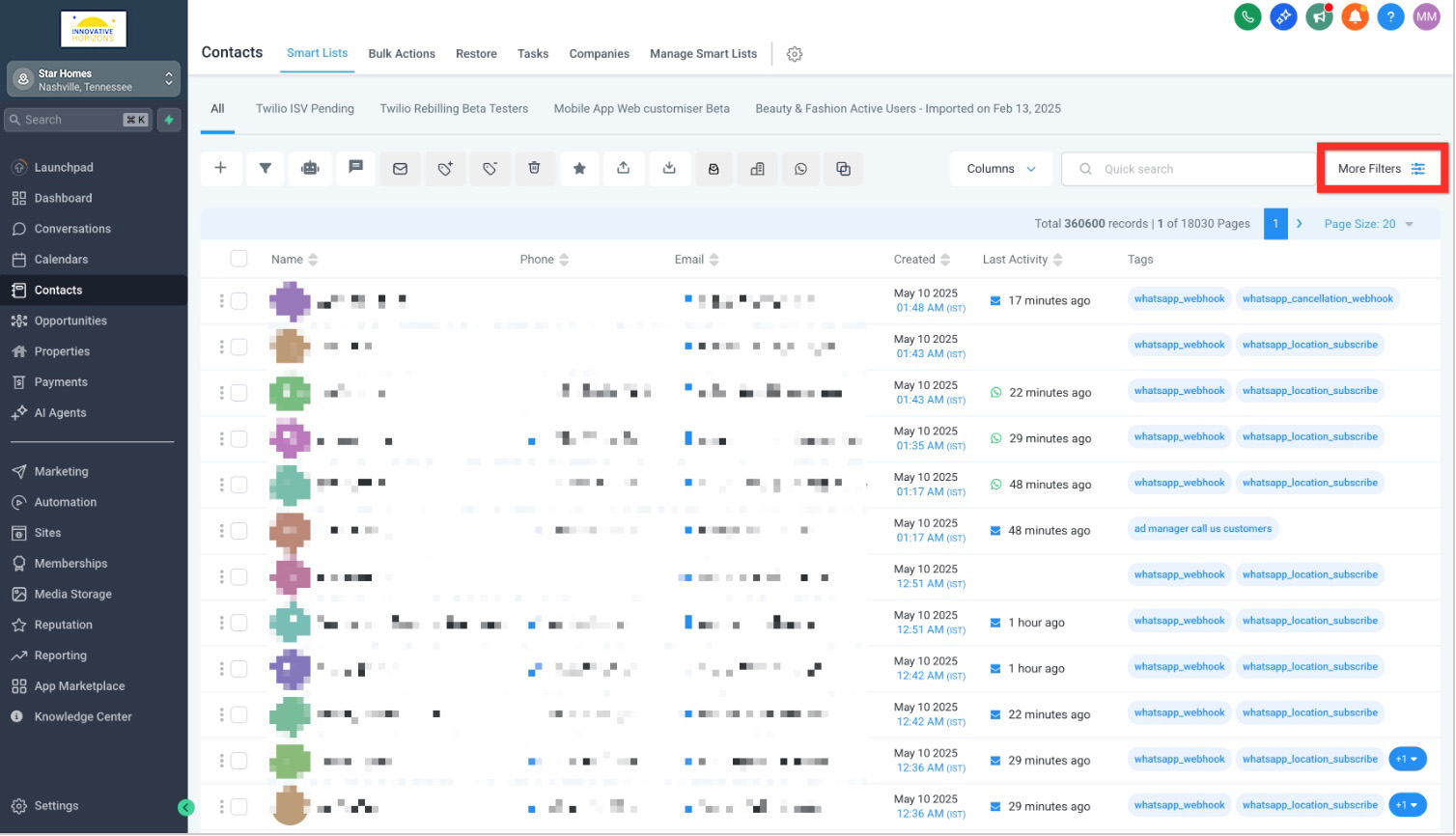Open the Columns dropdown

(x=1000, y=168)
